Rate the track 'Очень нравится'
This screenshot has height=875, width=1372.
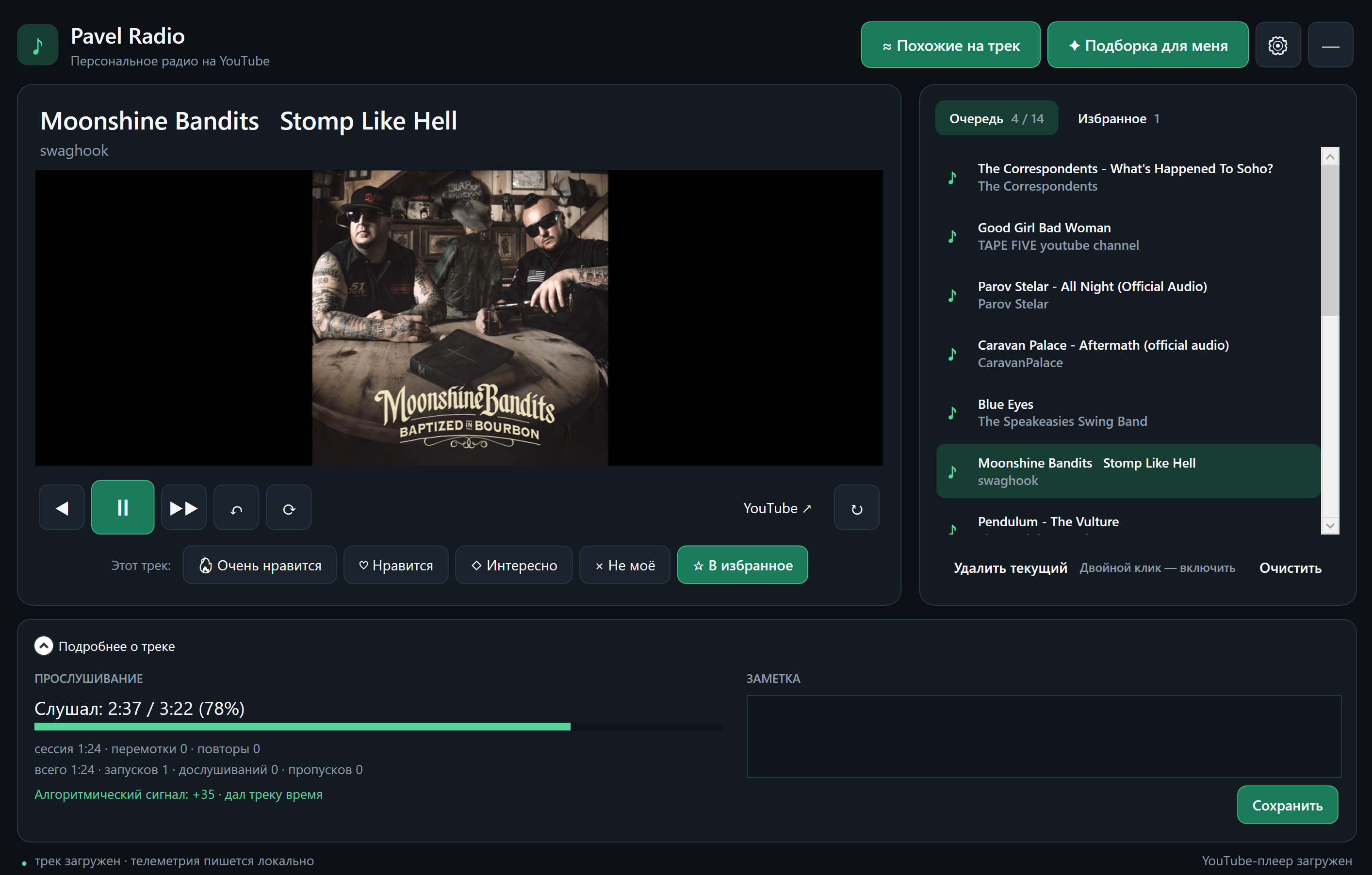260,565
